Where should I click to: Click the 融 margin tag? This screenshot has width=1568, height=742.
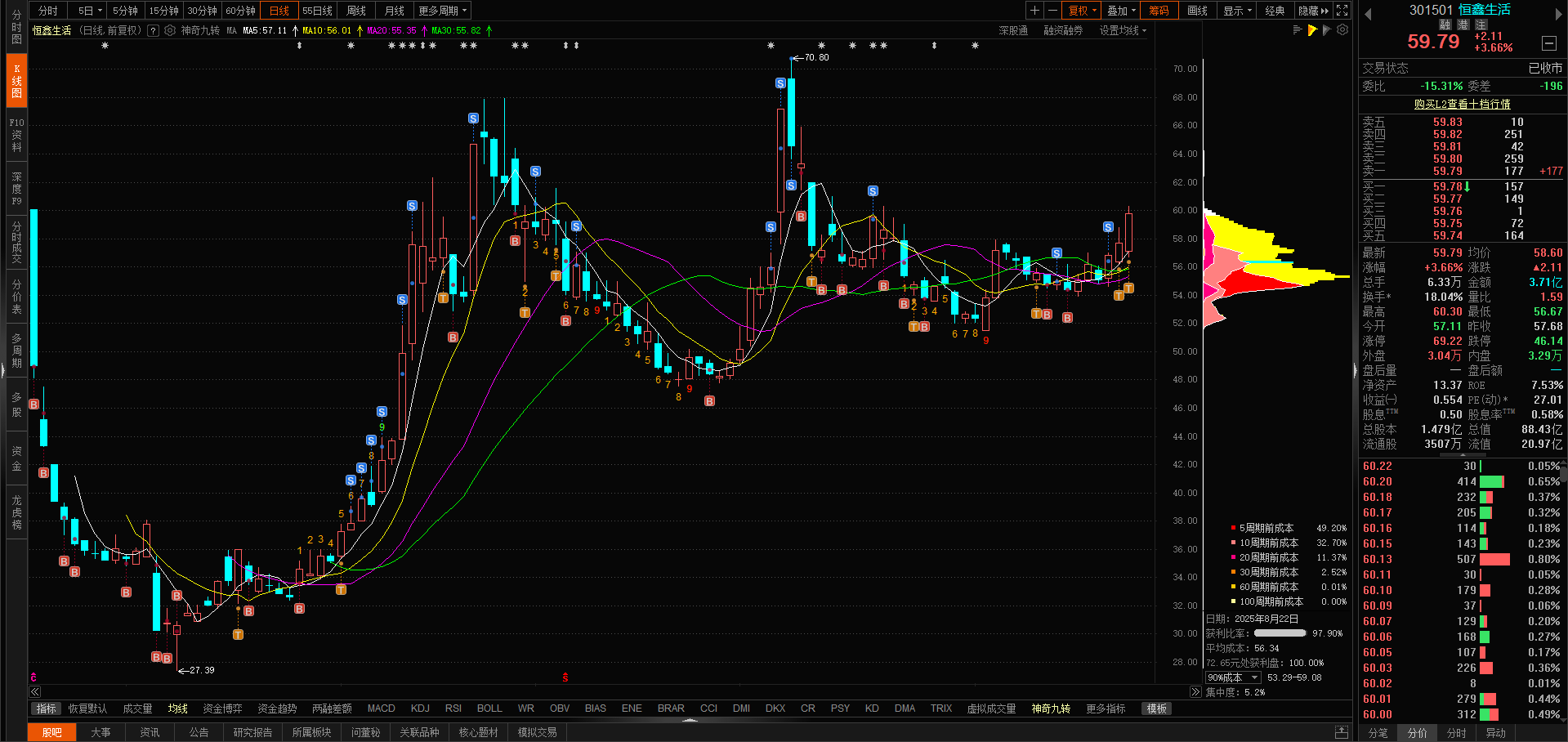pos(1445,25)
